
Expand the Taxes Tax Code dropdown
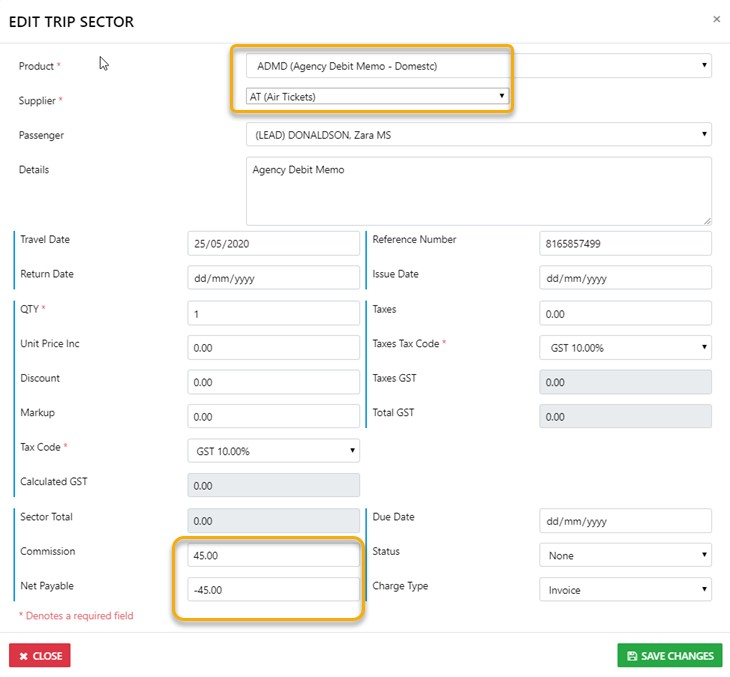click(625, 348)
